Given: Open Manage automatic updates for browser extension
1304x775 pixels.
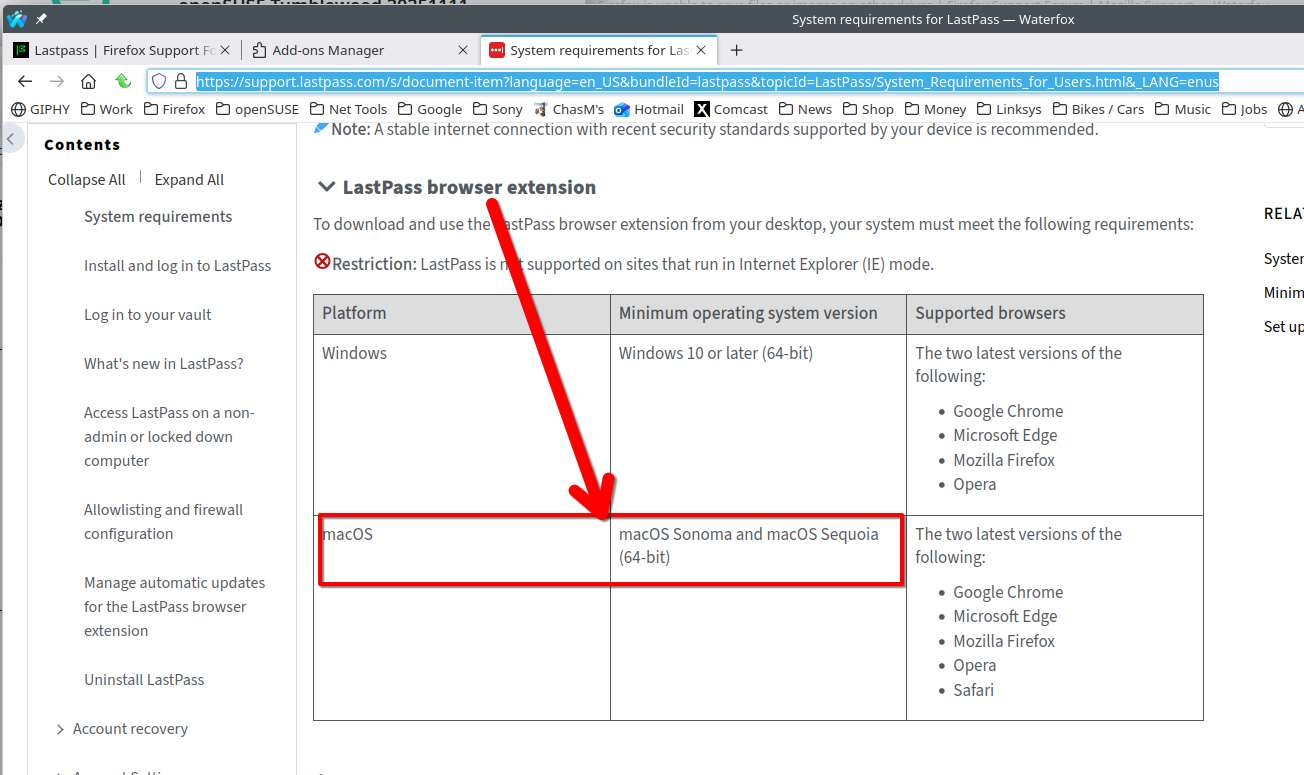Looking at the screenshot, I should [175, 607].
